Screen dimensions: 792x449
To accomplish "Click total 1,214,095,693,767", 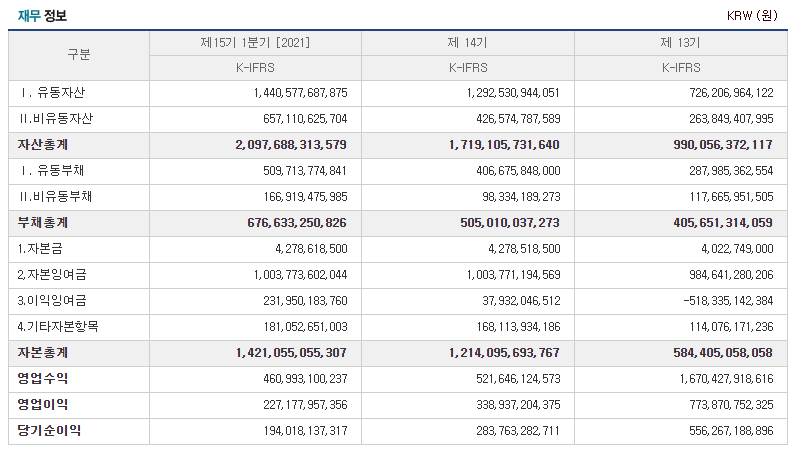I will (504, 353).
